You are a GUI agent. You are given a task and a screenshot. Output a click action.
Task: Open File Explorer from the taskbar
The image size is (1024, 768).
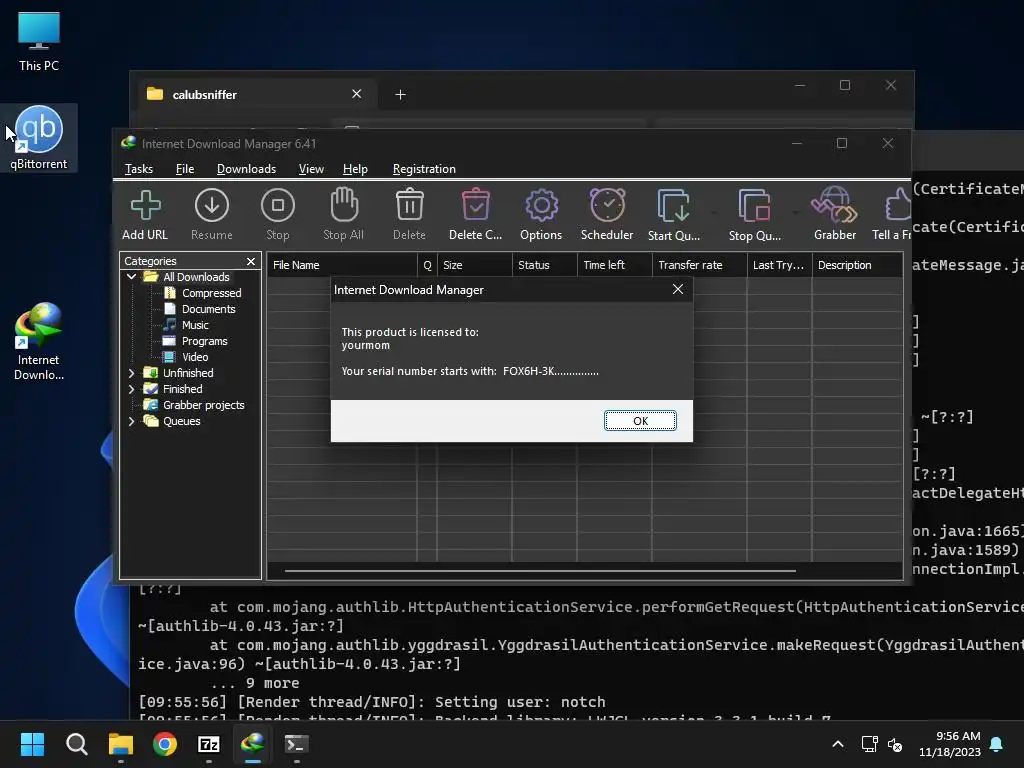click(x=121, y=744)
